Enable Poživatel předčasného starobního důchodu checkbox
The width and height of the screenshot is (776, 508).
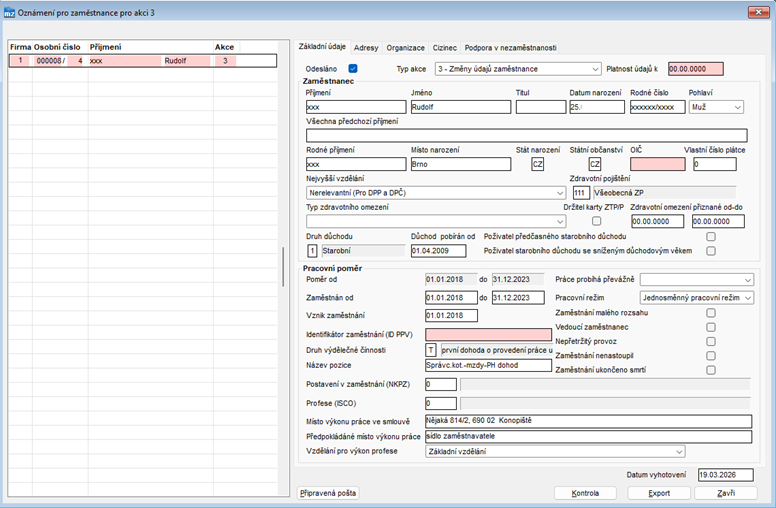click(x=711, y=237)
